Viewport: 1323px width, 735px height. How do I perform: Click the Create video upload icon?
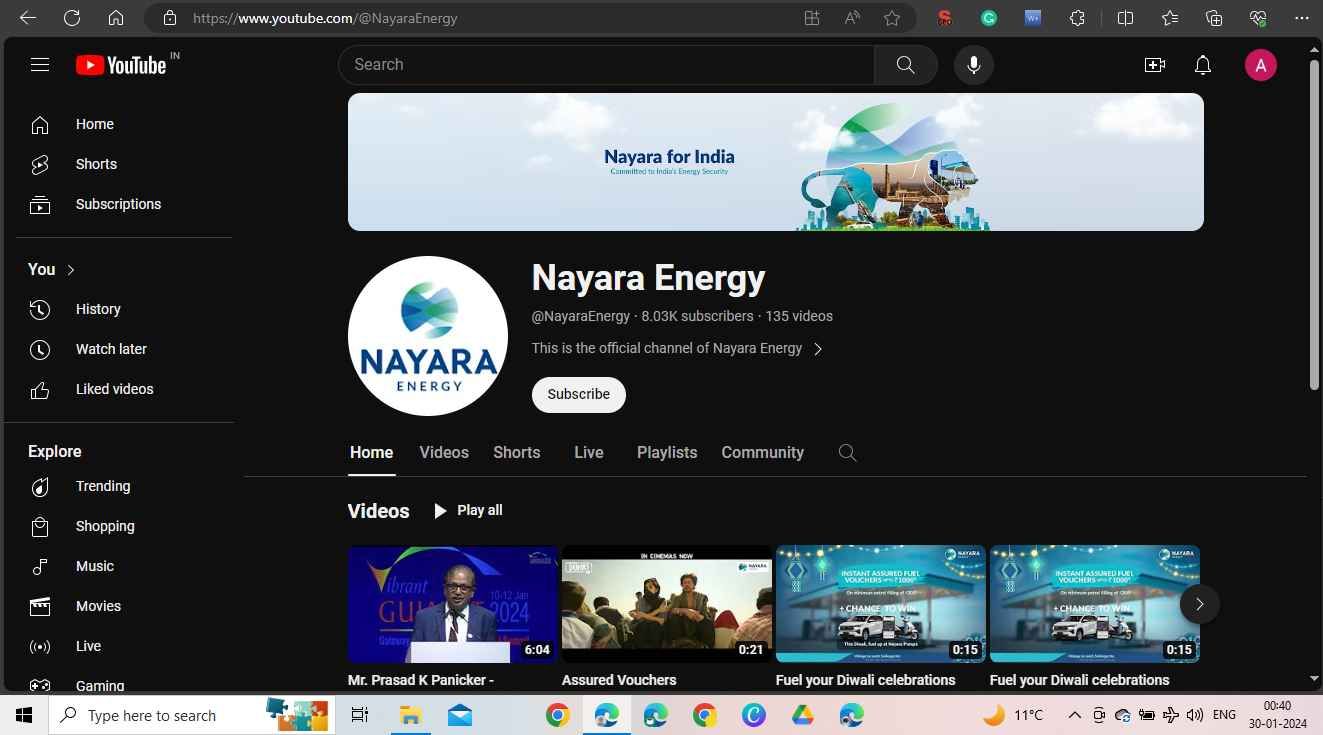coord(1154,64)
